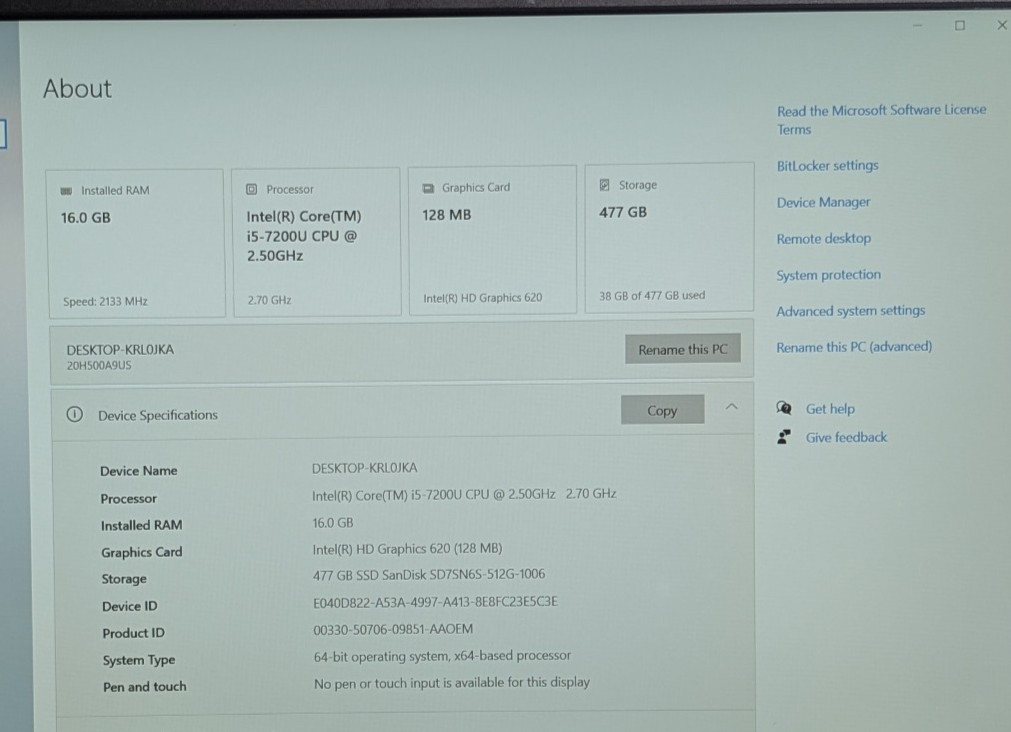Click the Get help link text
The width and height of the screenshot is (1011, 732).
click(830, 409)
